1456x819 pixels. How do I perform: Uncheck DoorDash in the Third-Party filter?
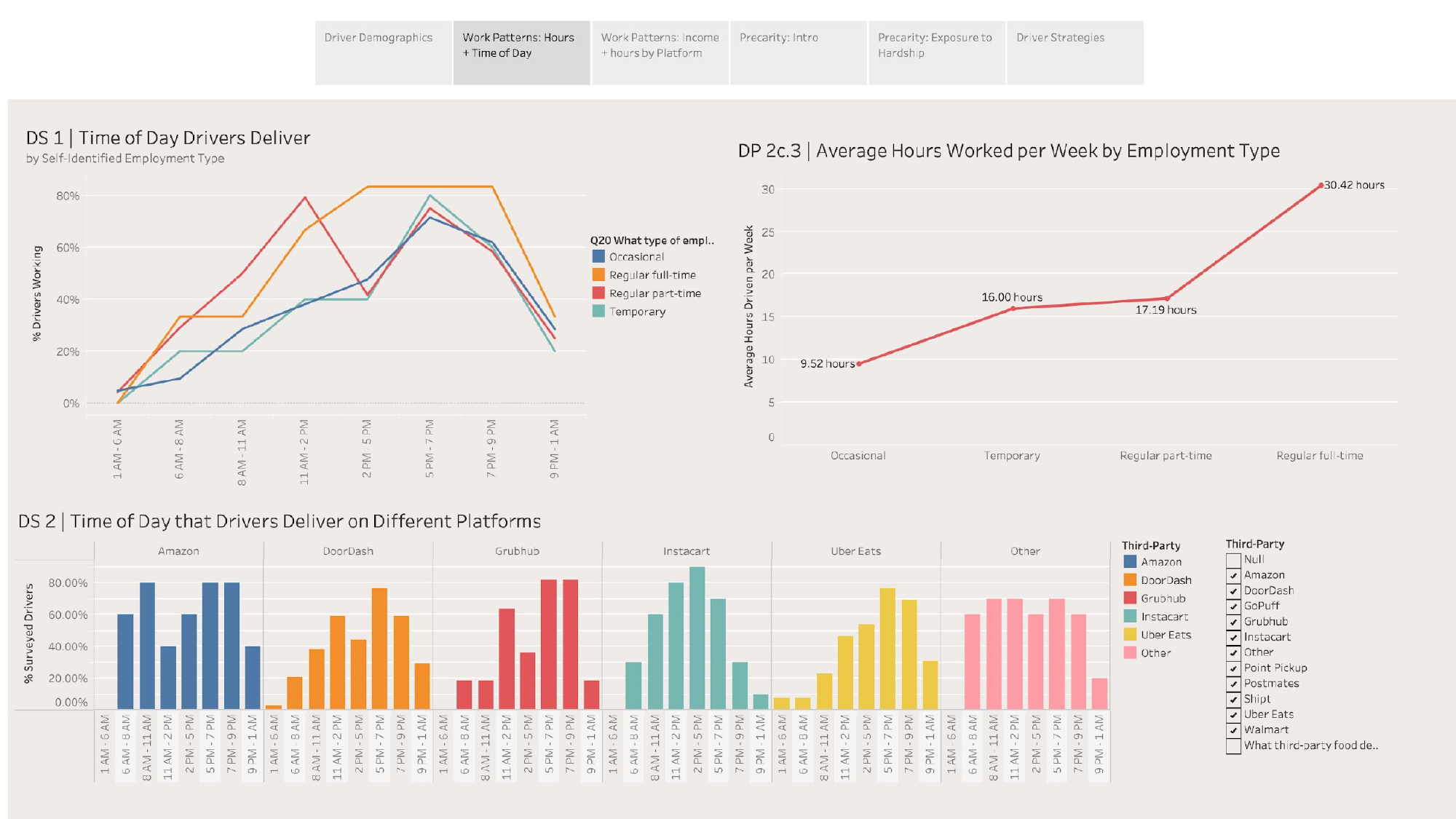[x=1231, y=590]
